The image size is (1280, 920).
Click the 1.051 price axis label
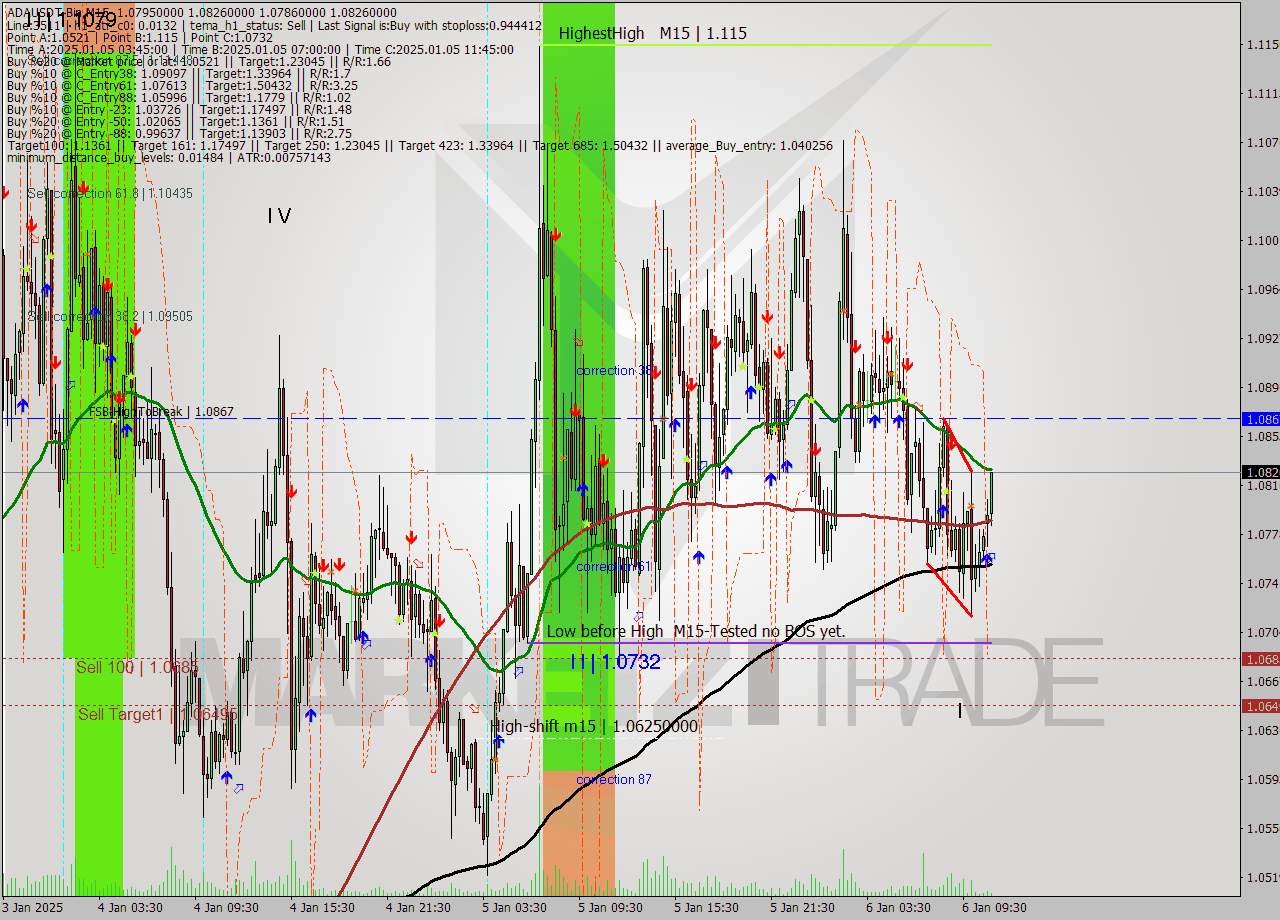pyautogui.click(x=1263, y=878)
